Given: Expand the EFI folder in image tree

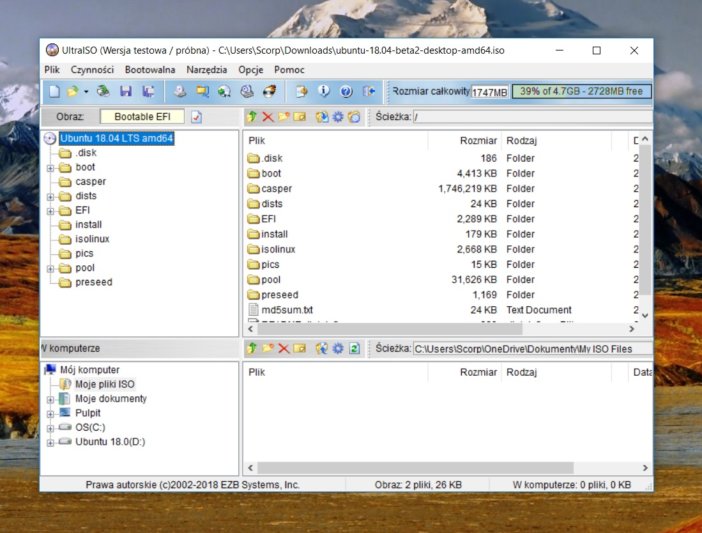Looking at the screenshot, I should click(x=50, y=211).
